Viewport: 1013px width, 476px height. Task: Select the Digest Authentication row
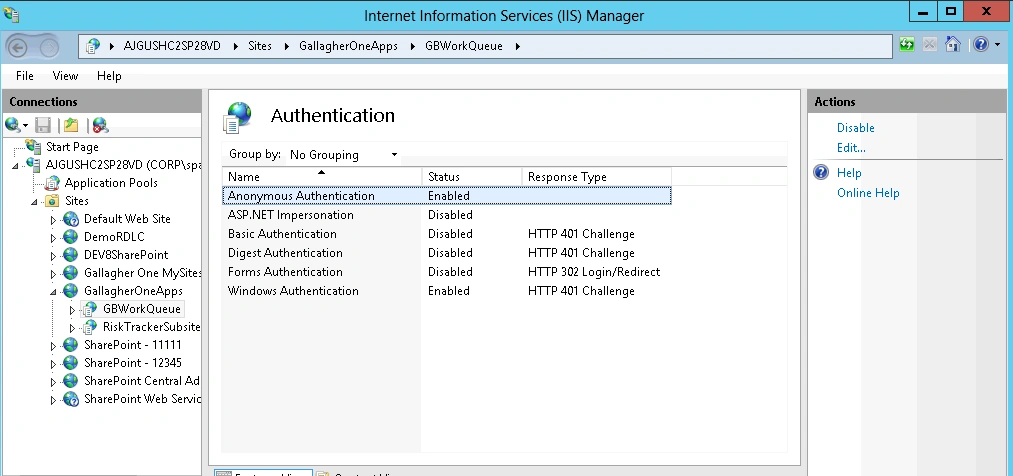pyautogui.click(x=446, y=253)
